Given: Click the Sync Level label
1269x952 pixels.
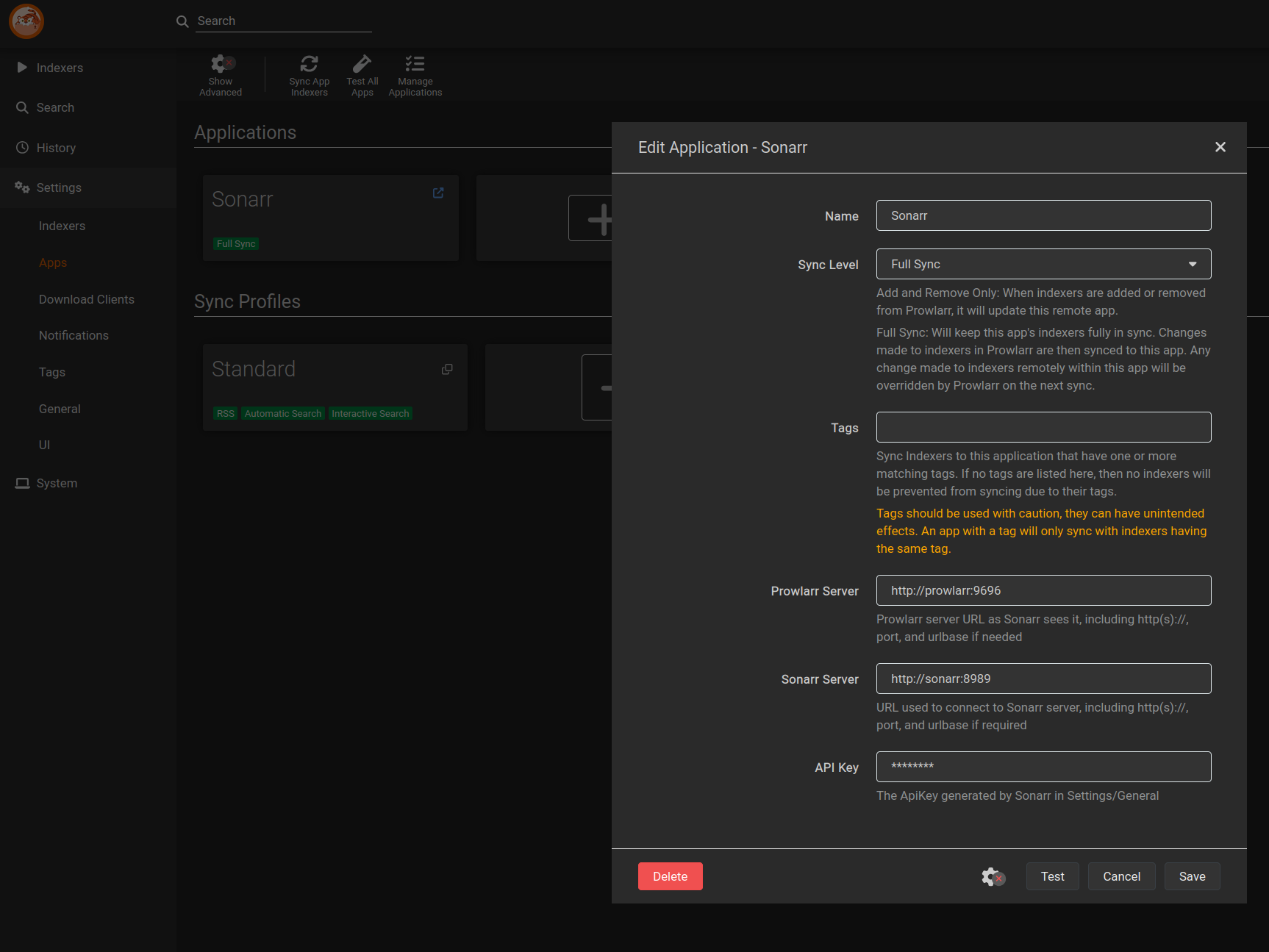Looking at the screenshot, I should click(828, 265).
